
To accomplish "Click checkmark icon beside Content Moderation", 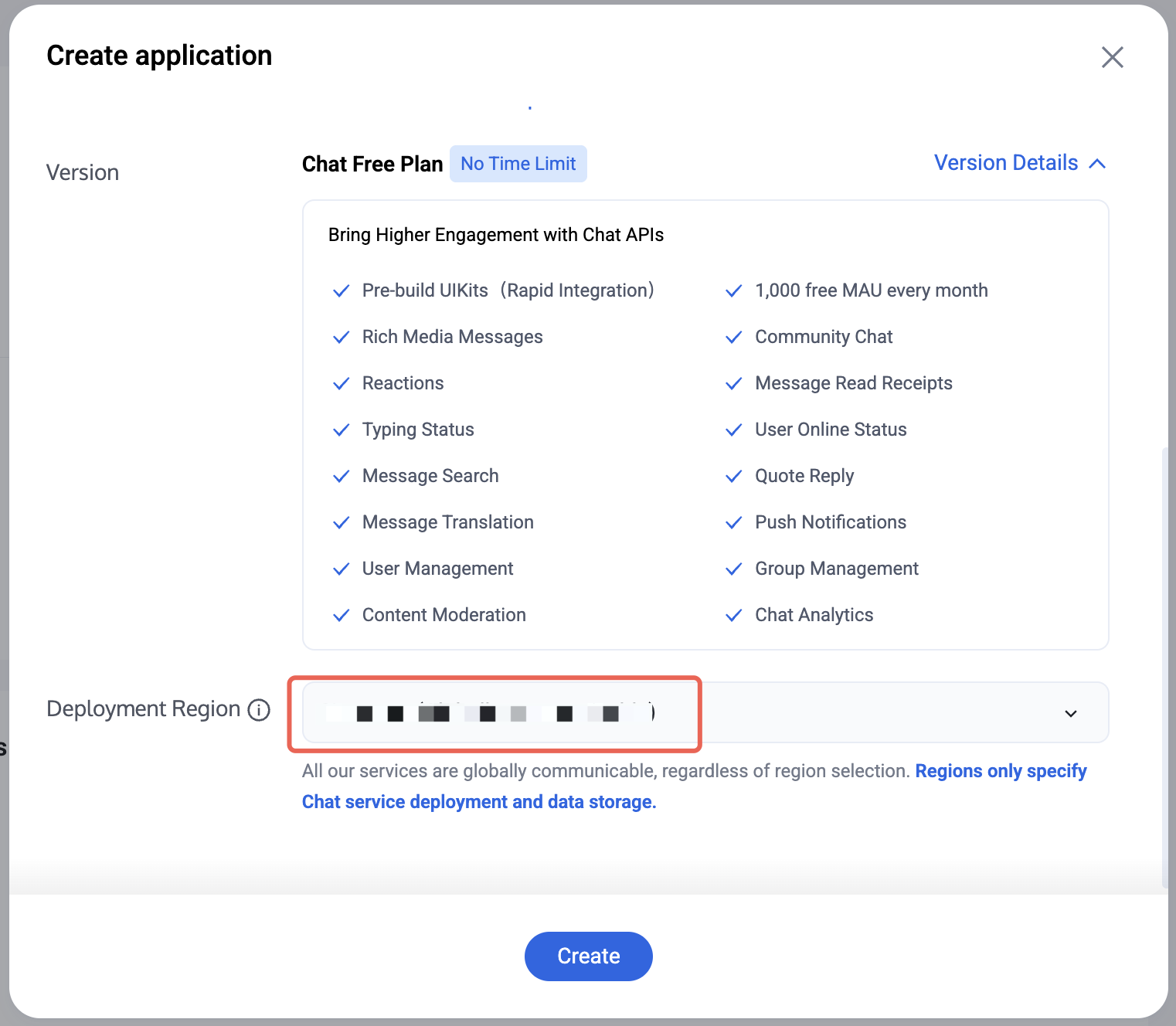I will click(x=341, y=616).
